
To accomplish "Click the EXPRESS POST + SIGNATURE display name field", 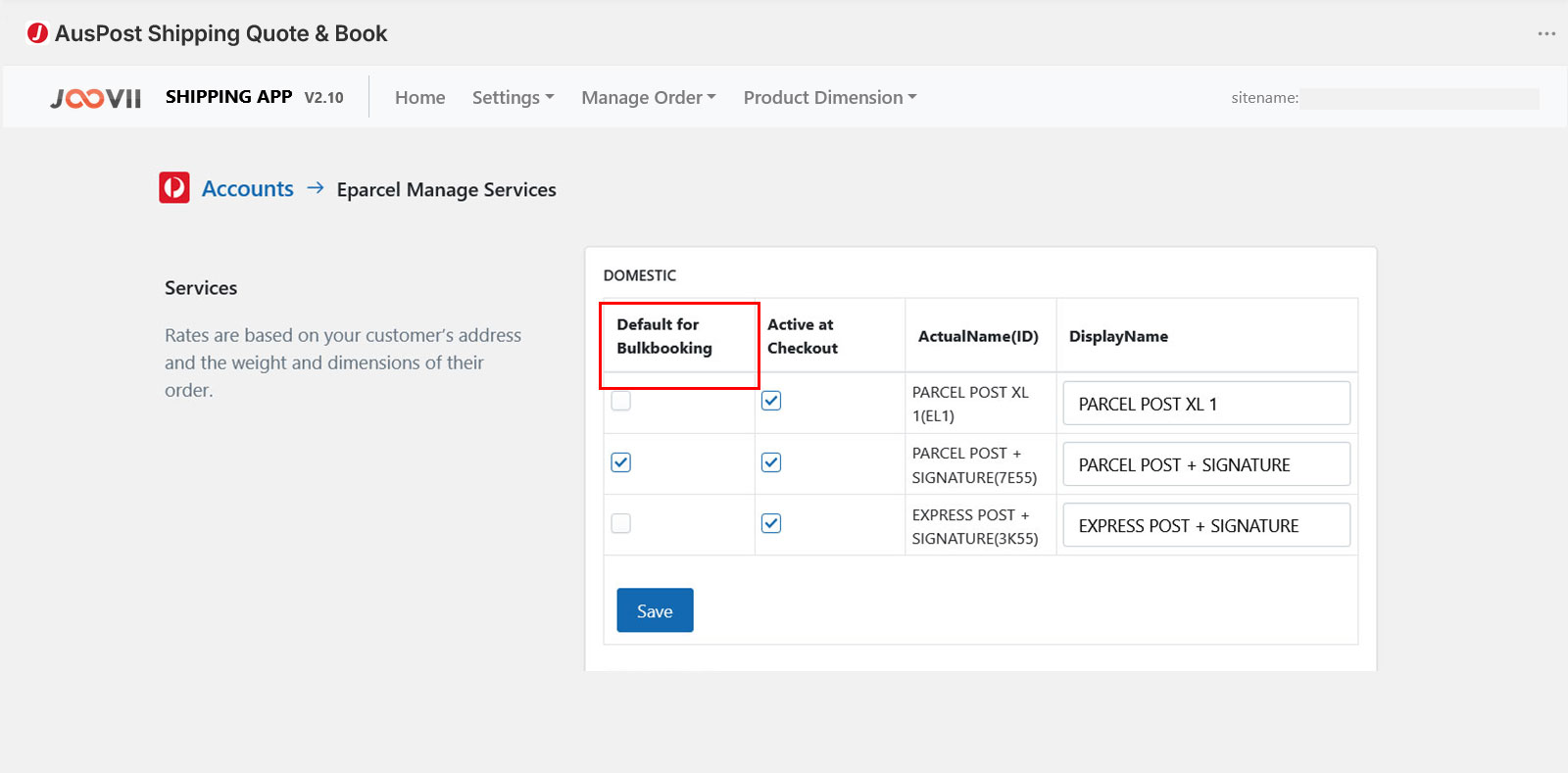I will (x=1206, y=526).
